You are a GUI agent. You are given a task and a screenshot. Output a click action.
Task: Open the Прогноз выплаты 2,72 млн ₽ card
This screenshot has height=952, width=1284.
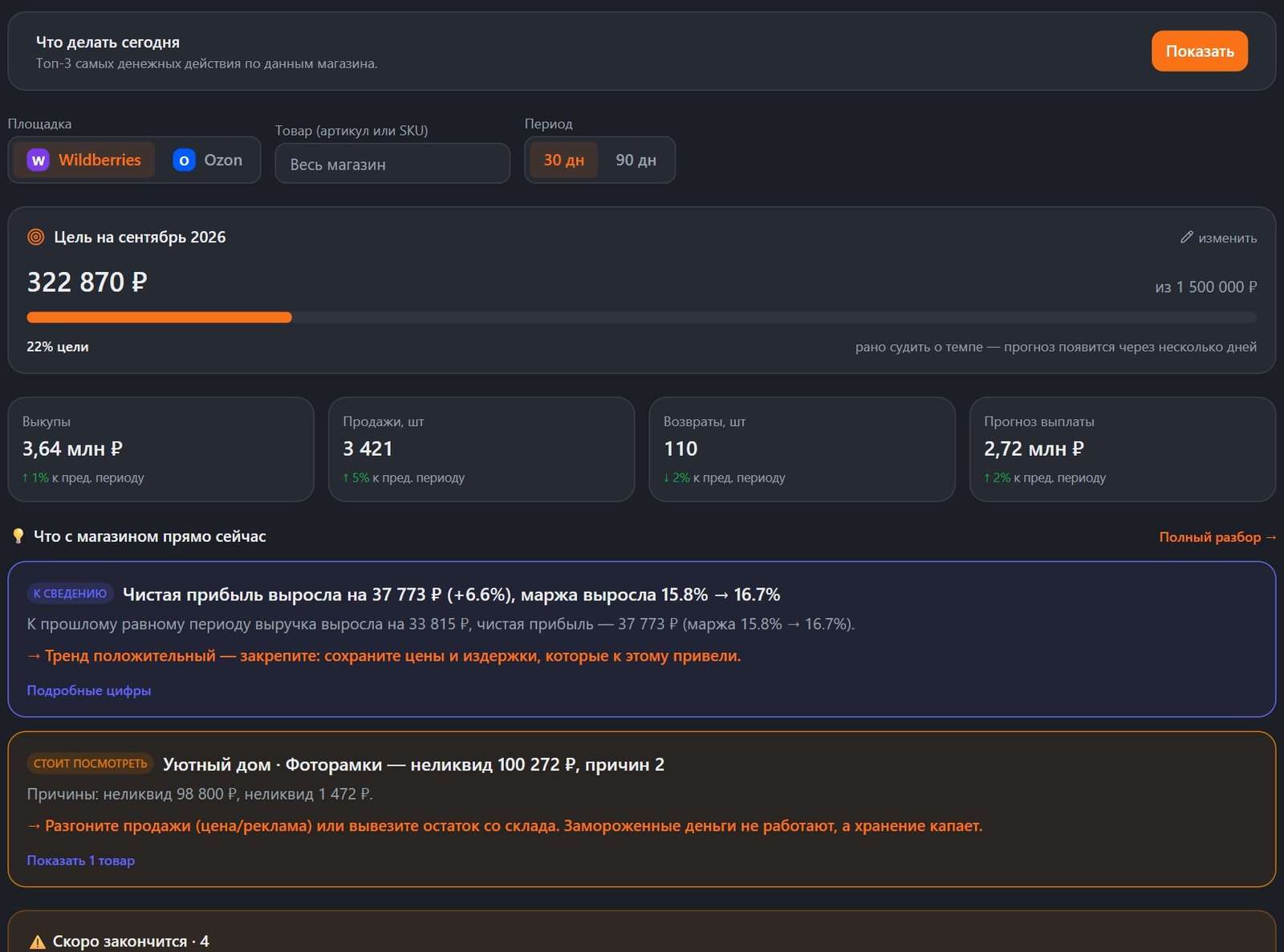[x=1123, y=450]
